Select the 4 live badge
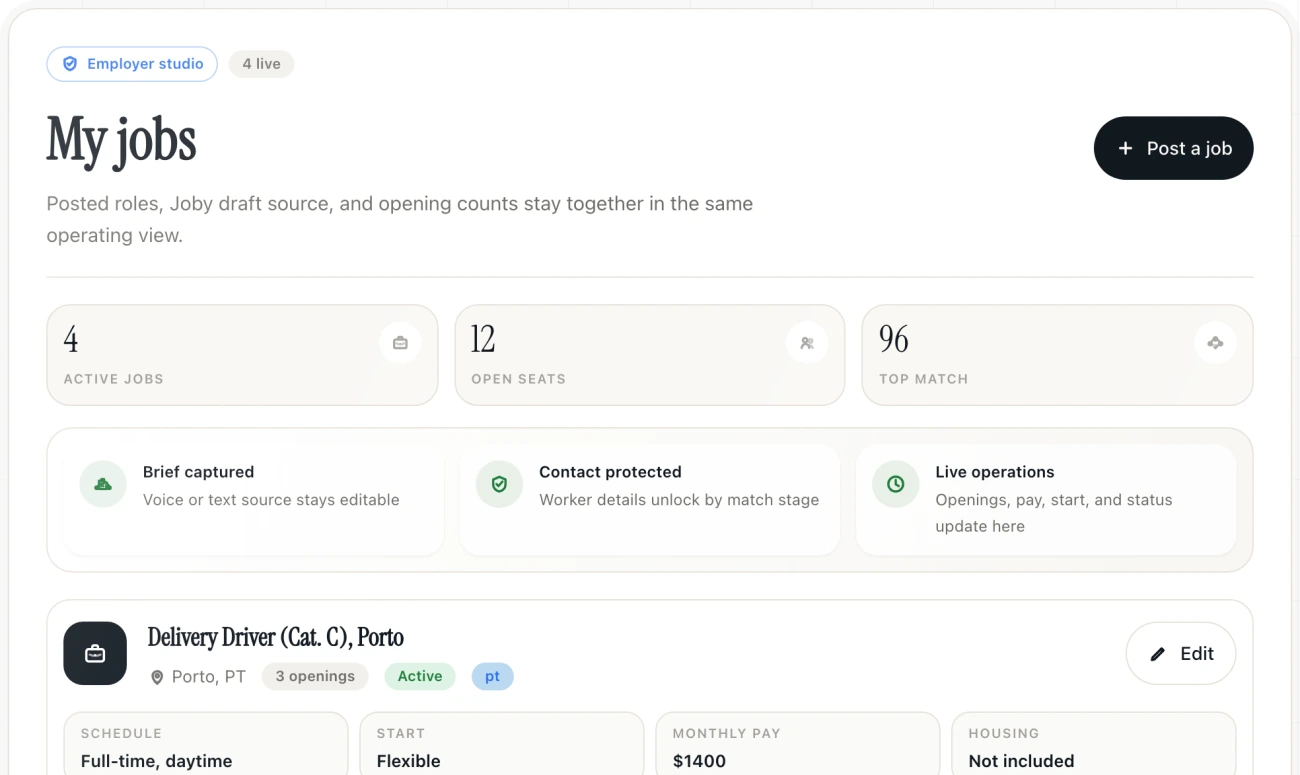The width and height of the screenshot is (1300, 775). click(261, 64)
